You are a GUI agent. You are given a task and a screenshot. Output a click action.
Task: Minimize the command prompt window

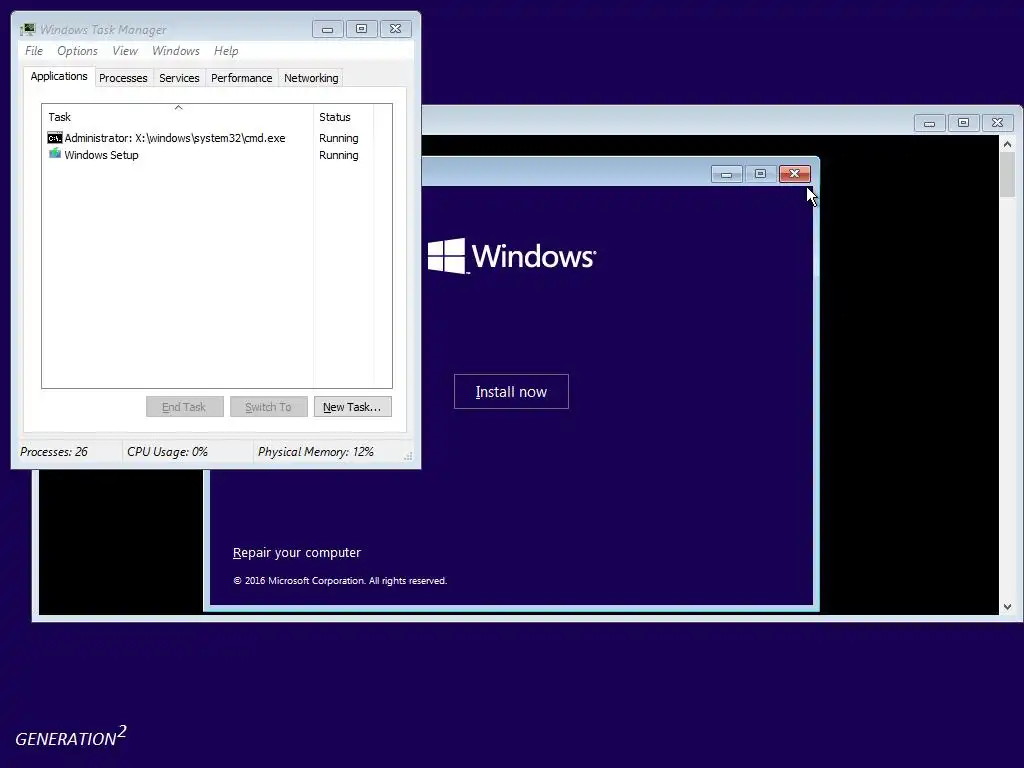click(x=929, y=123)
